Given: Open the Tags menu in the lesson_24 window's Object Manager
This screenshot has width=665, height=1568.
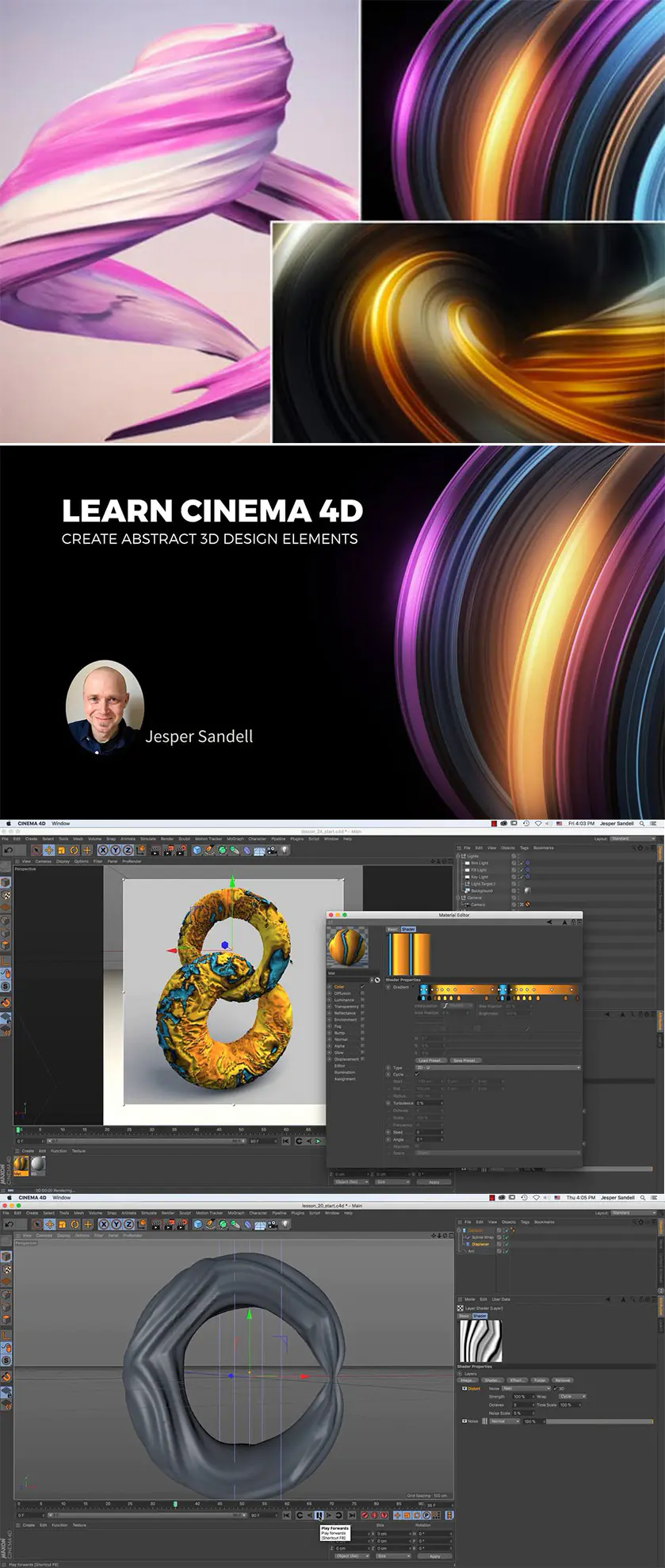Looking at the screenshot, I should (x=524, y=848).
